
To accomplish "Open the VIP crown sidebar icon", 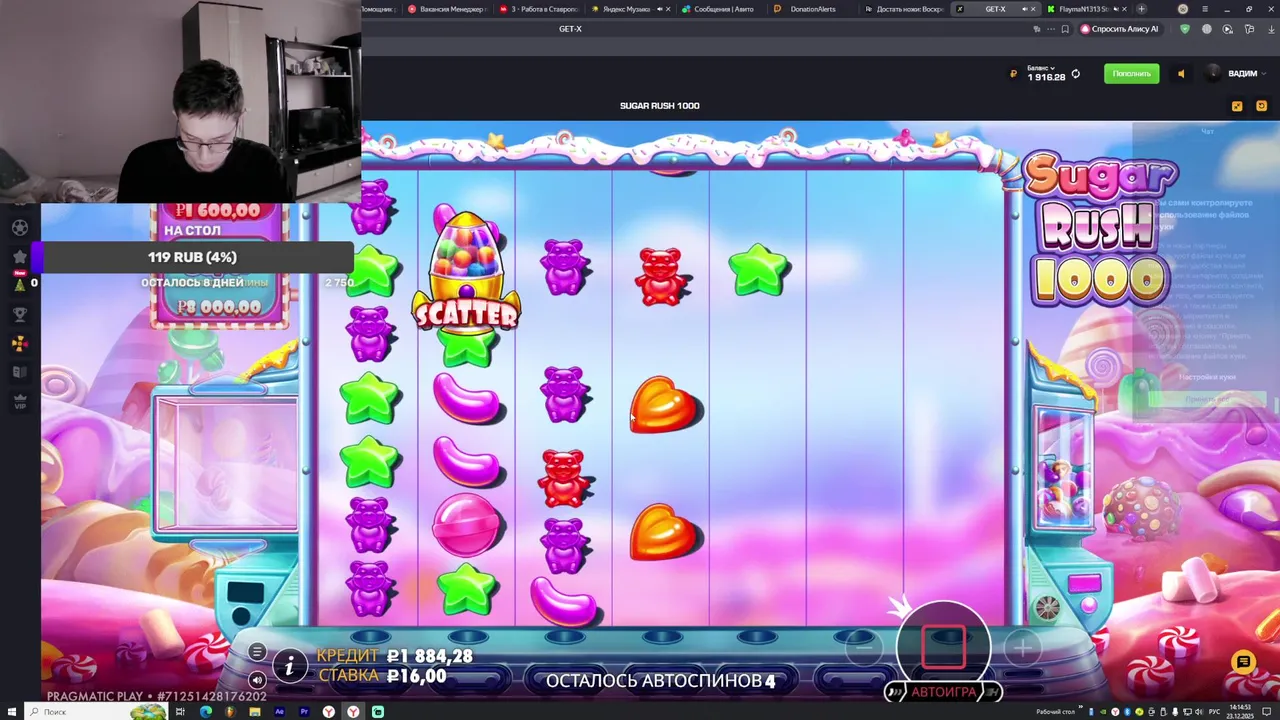I will (x=20, y=401).
